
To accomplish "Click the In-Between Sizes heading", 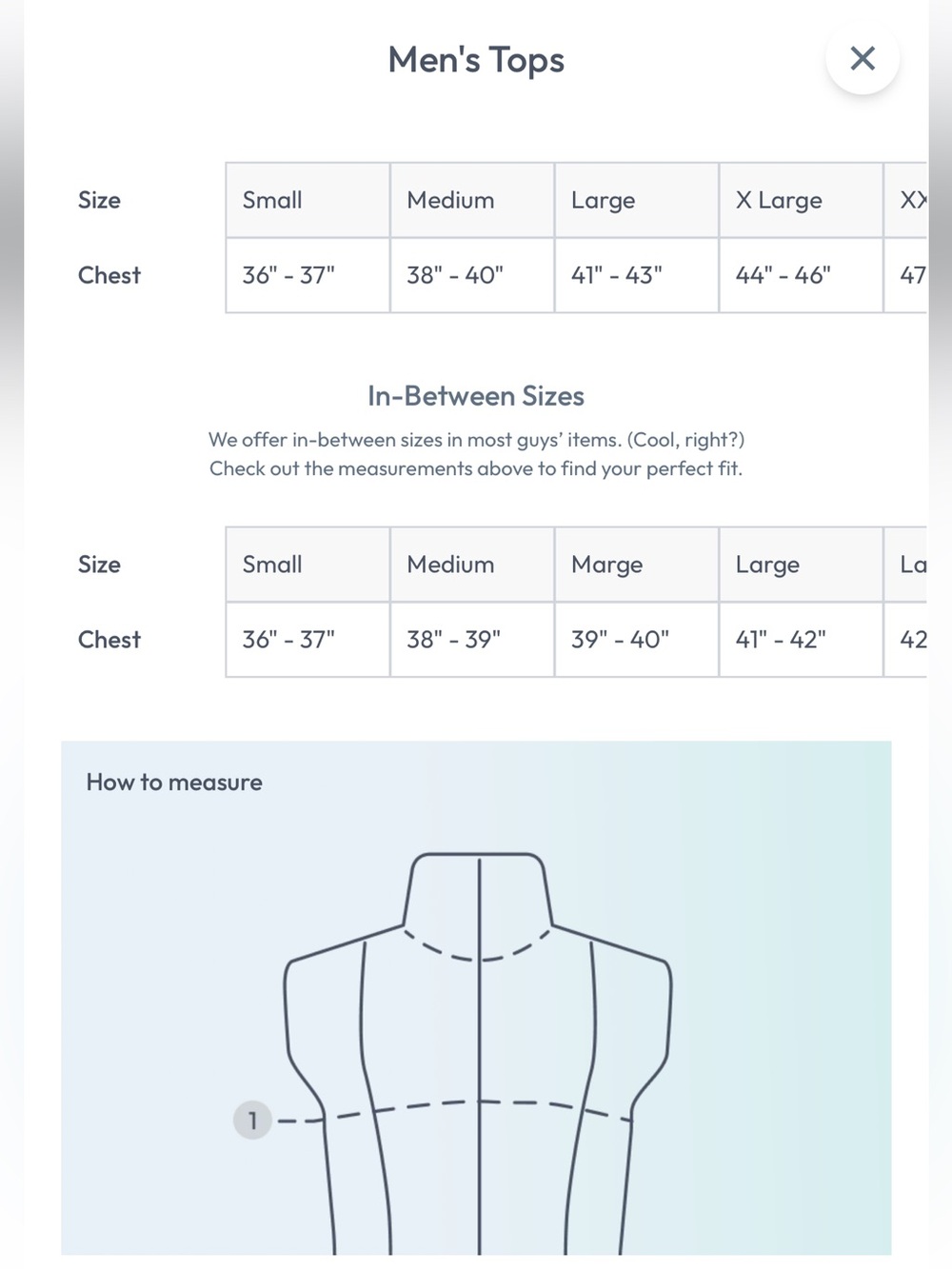I will (x=476, y=396).
